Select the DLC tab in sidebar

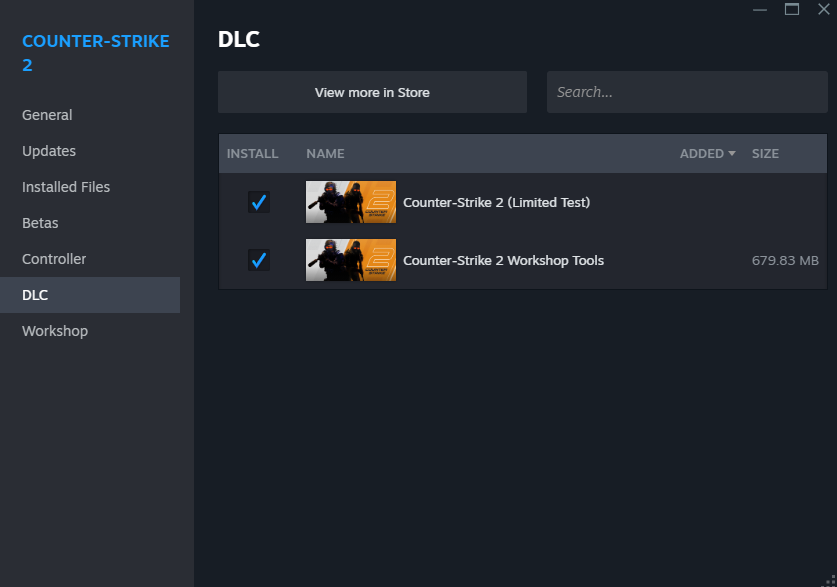pos(90,295)
